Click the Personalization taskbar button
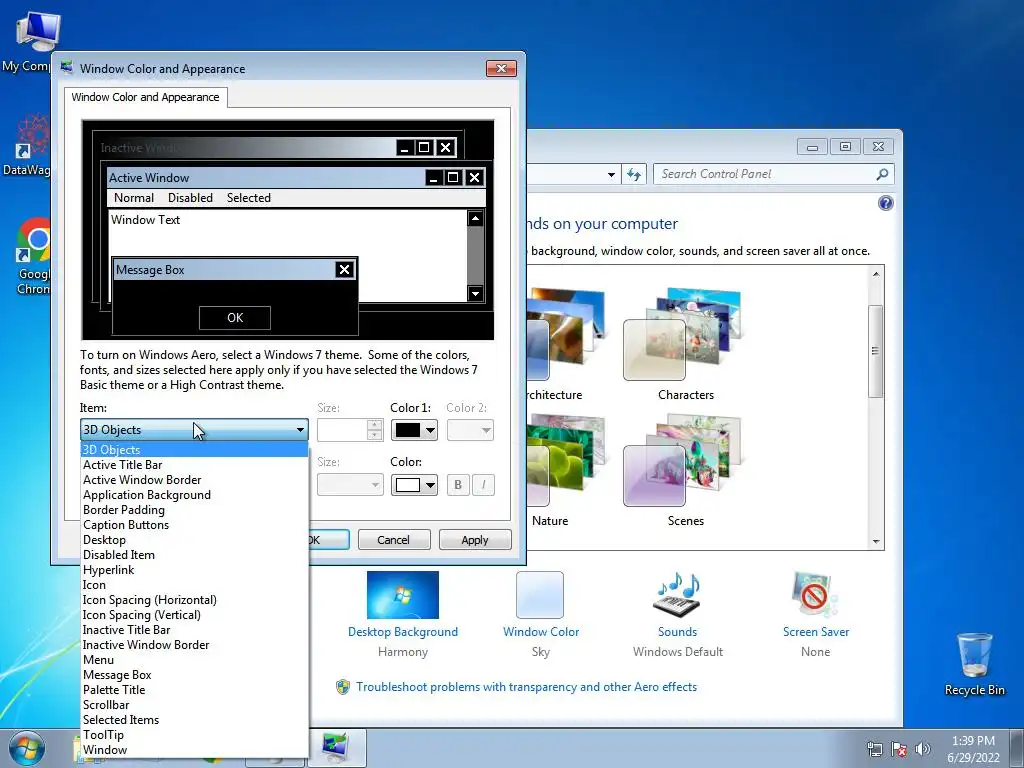Screen dimensions: 1024x768 pos(337,748)
